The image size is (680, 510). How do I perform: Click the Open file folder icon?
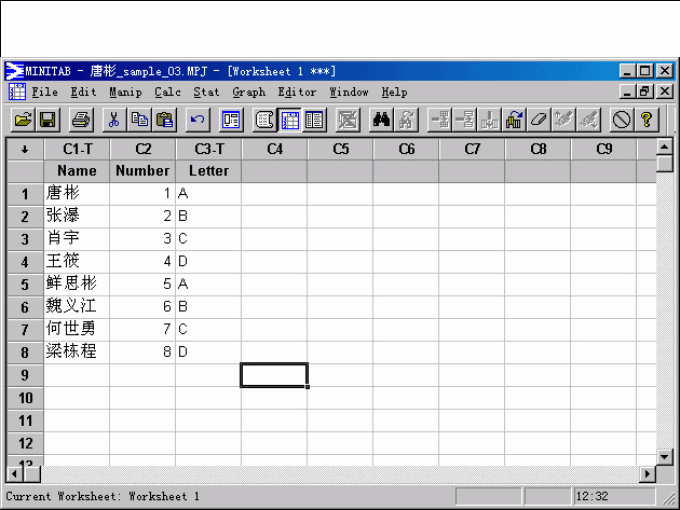pyautogui.click(x=22, y=120)
